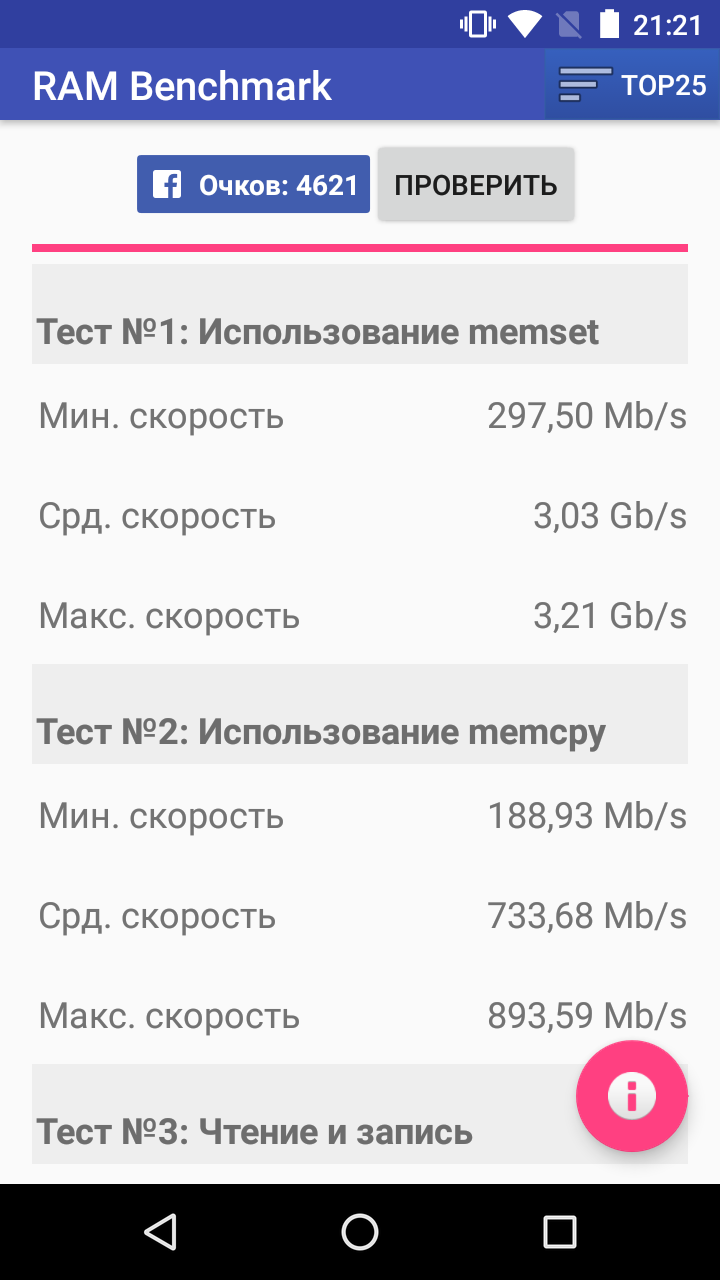The height and width of the screenshot is (1280, 720).
Task: Click the Facebook logo in score badge
Action: pyautogui.click(x=166, y=185)
